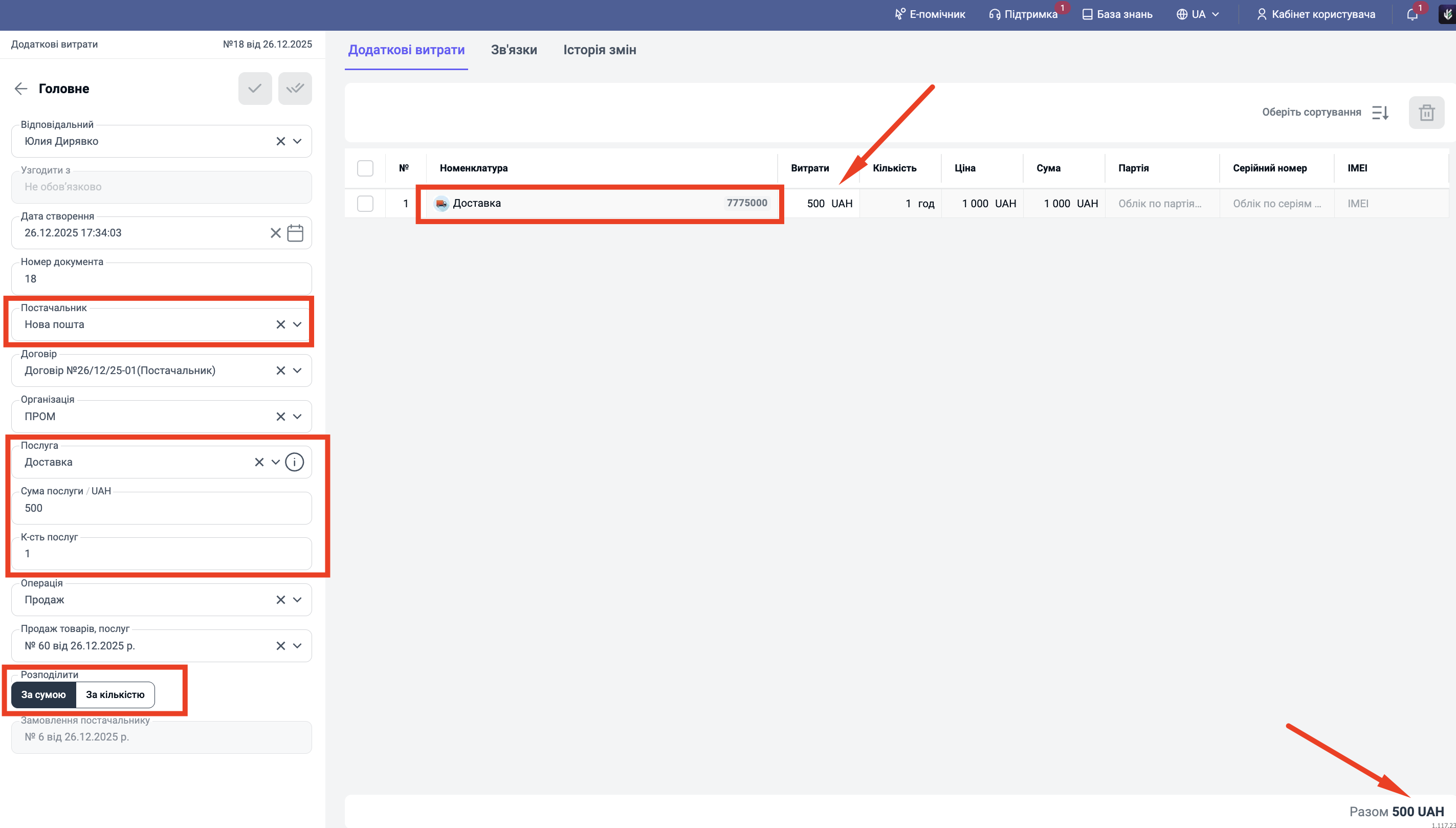The width and height of the screenshot is (1456, 828).
Task: Open the Історія змін tab
Action: tap(599, 50)
